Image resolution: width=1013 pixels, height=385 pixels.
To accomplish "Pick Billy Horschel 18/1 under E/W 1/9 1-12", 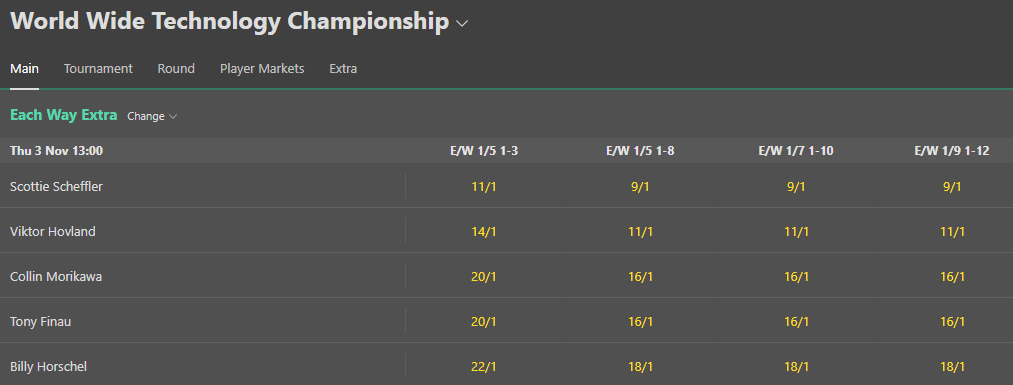I will [952, 366].
